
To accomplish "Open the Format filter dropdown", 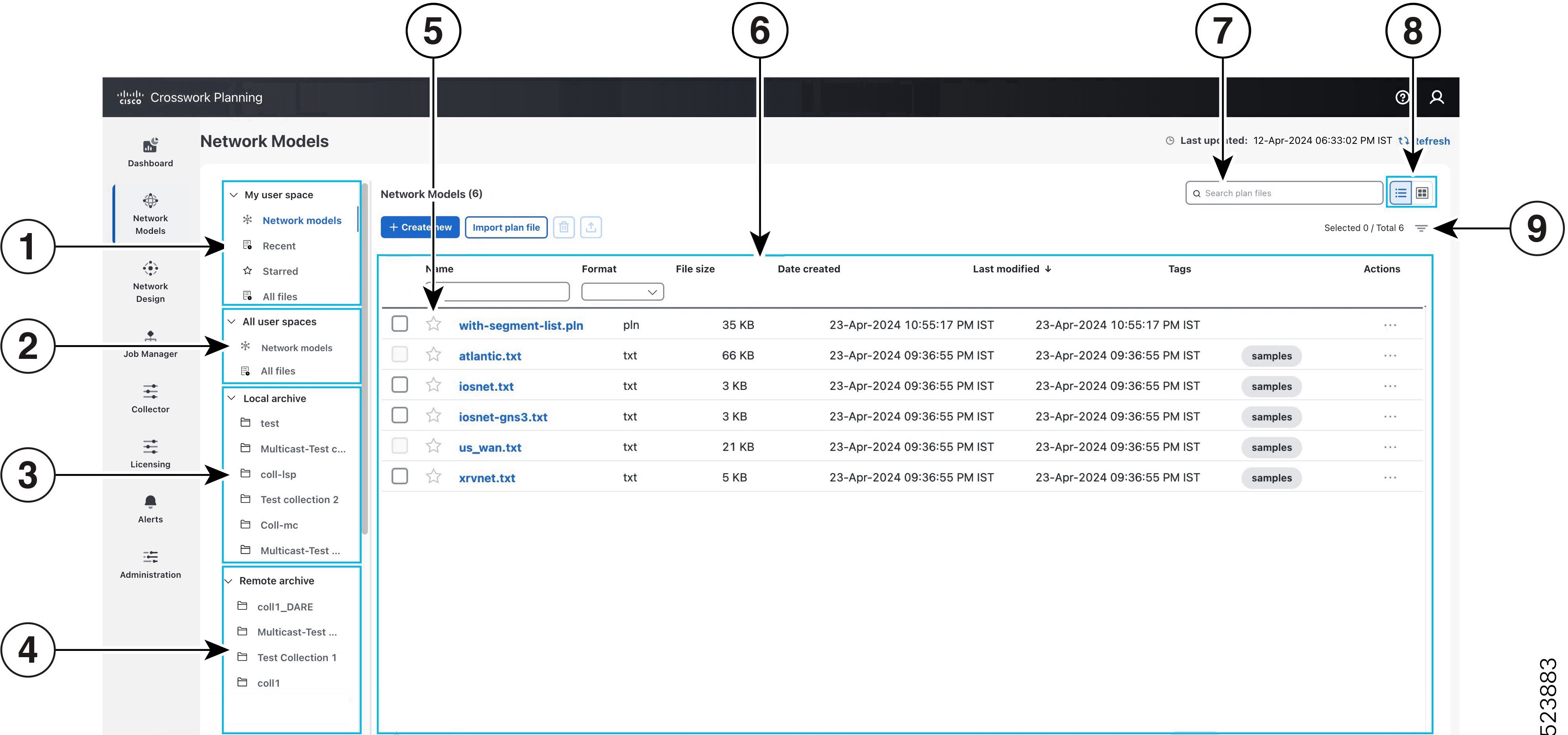I will [622, 292].
